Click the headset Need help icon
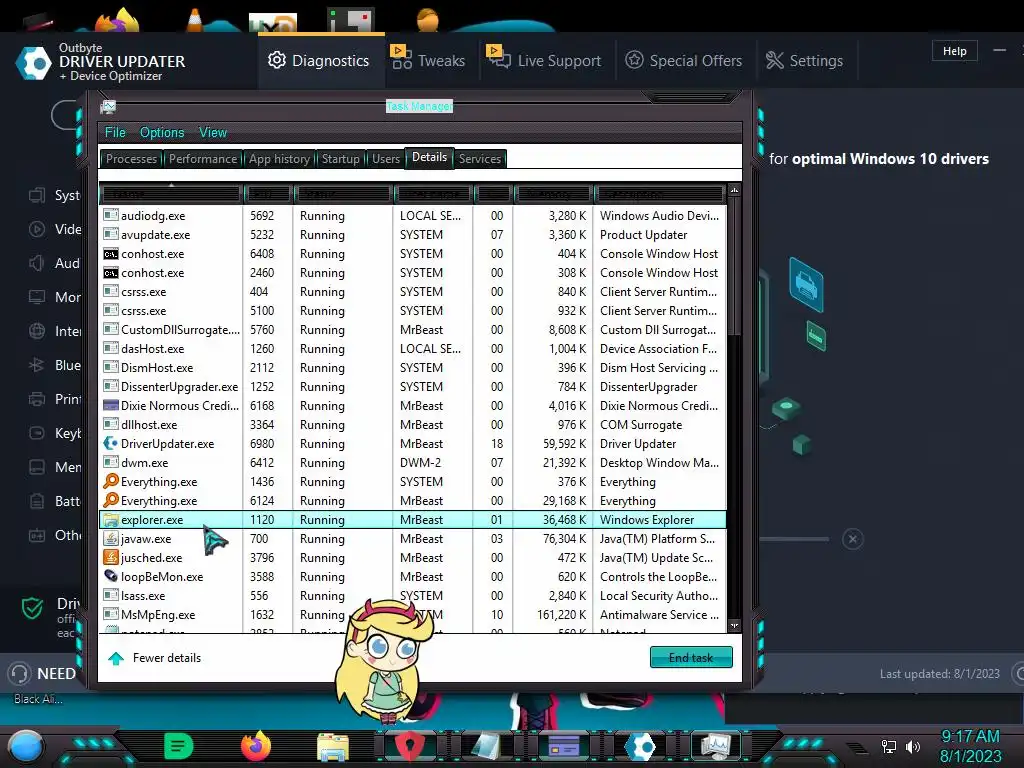The image size is (1024, 768). 20,673
